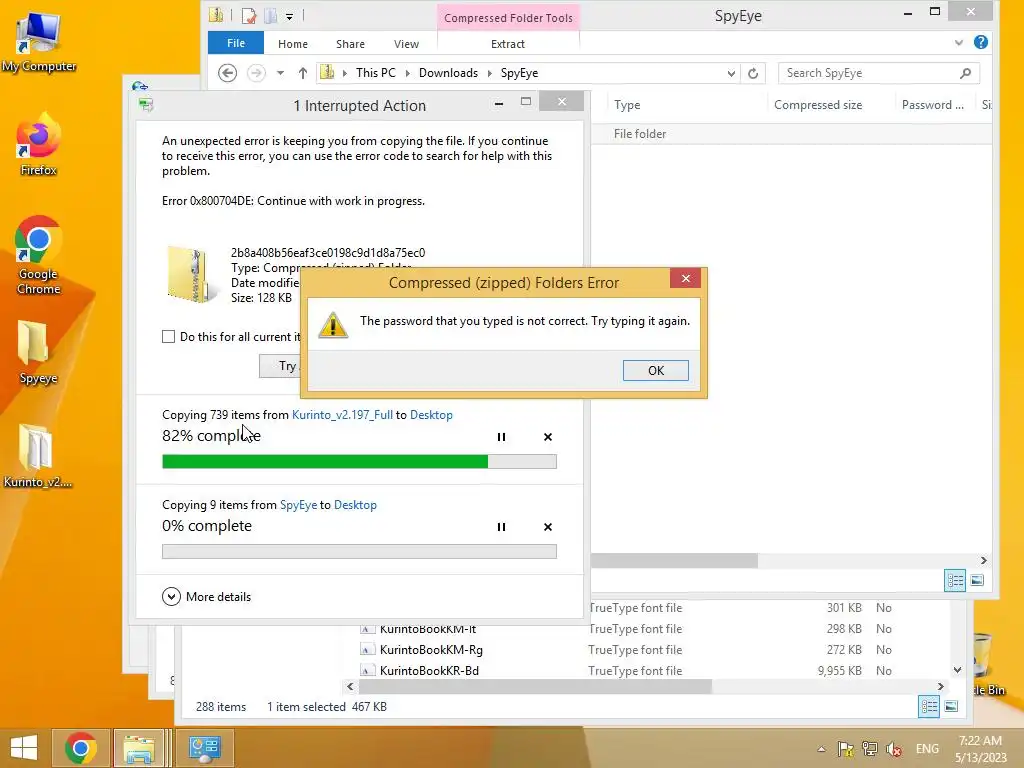Check 'Do this for all current items'
The width and height of the screenshot is (1024, 768).
click(x=168, y=336)
